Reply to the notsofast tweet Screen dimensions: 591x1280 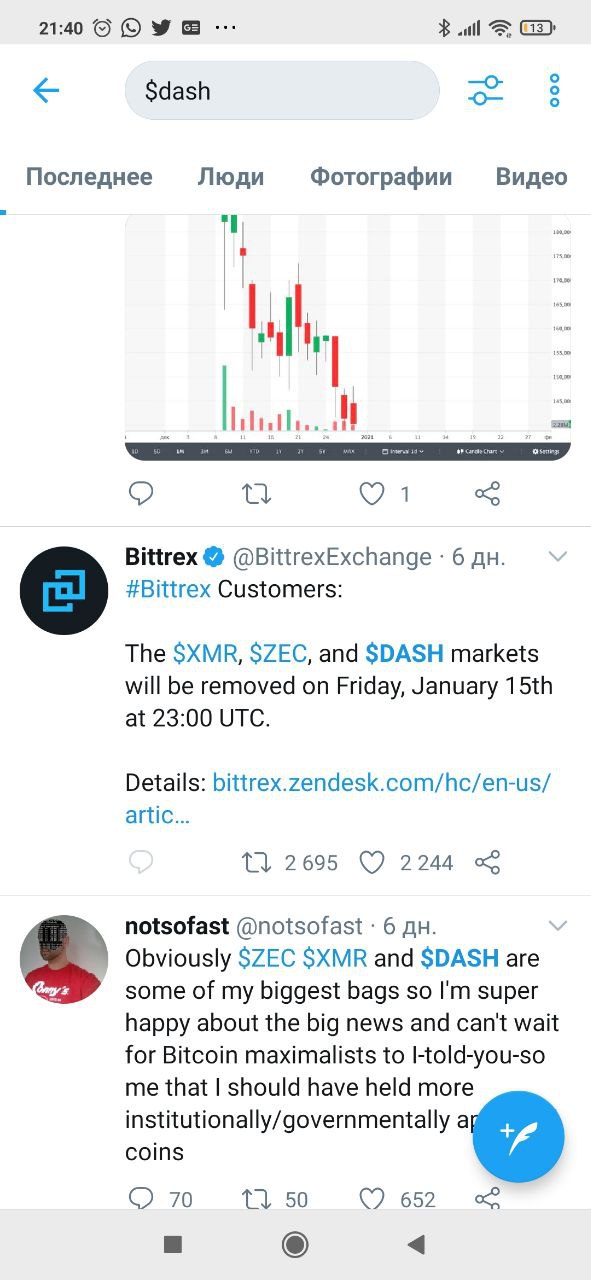[142, 1198]
